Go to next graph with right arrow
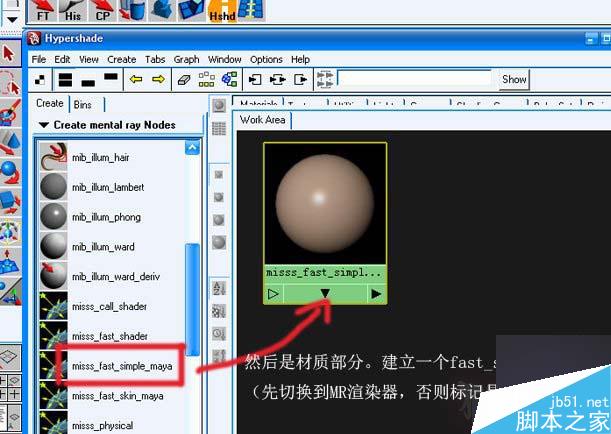 [x=158, y=79]
